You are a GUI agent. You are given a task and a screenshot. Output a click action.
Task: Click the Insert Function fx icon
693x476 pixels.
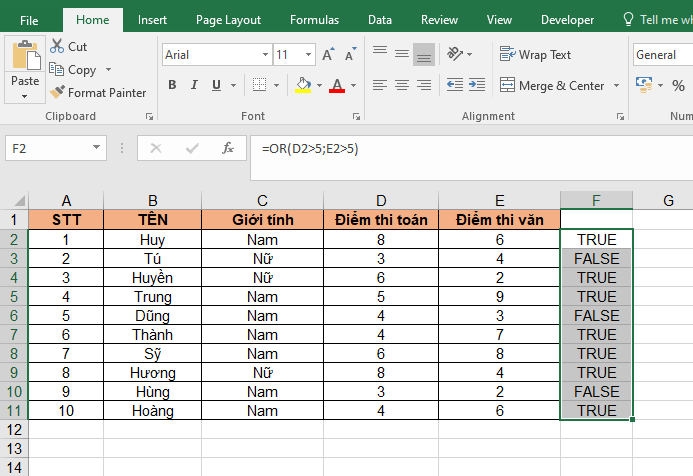[228, 148]
